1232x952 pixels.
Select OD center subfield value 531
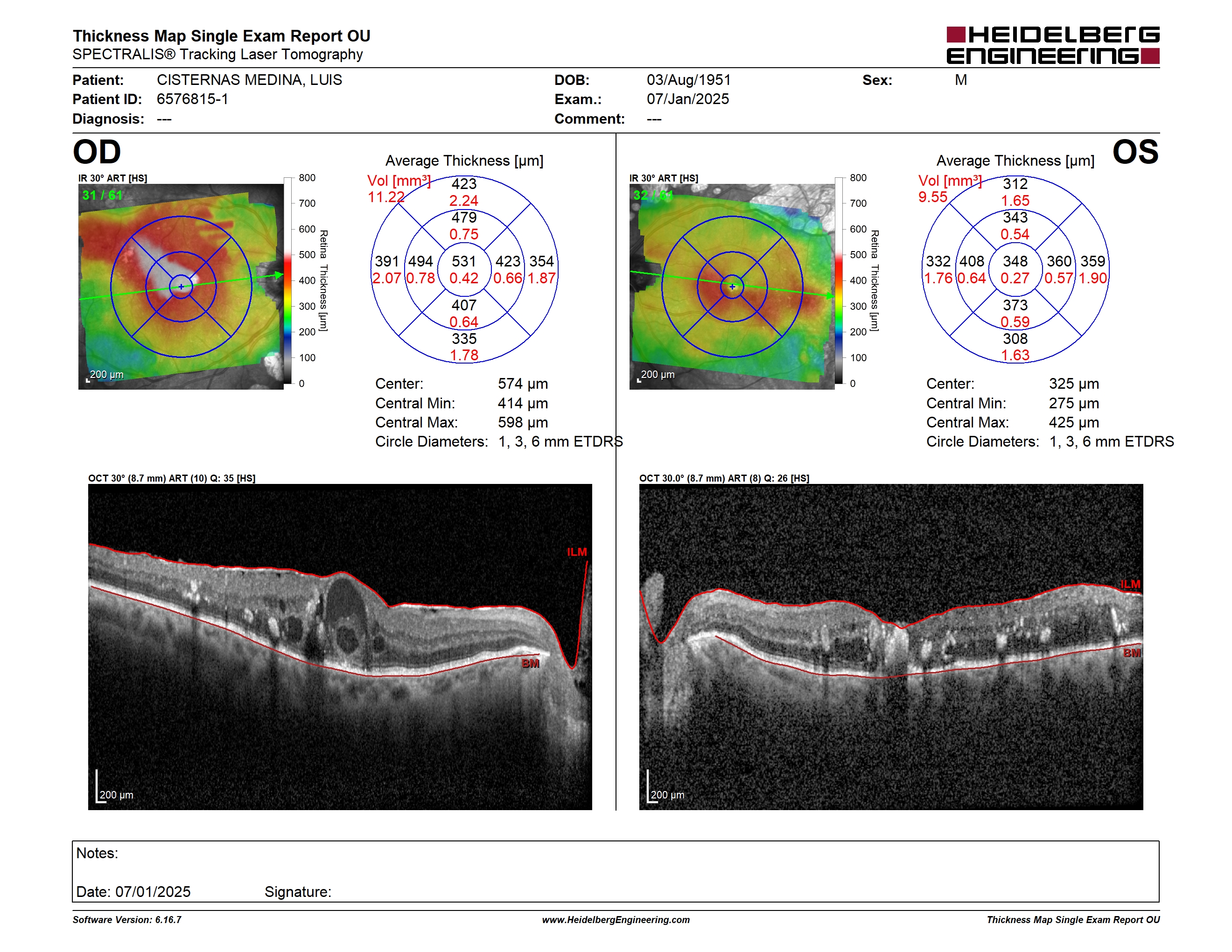point(464,261)
